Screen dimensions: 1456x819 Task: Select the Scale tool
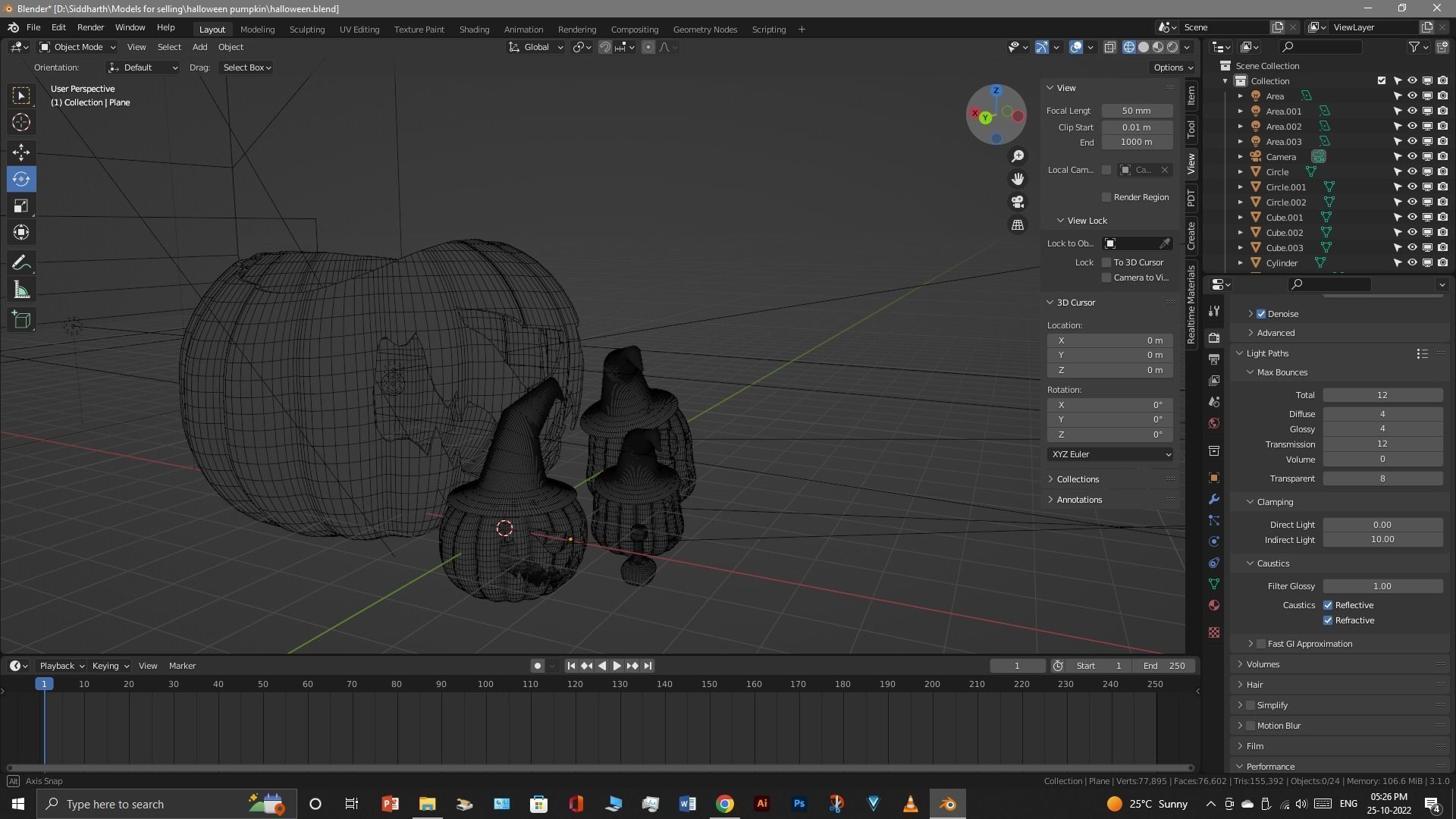coord(21,206)
